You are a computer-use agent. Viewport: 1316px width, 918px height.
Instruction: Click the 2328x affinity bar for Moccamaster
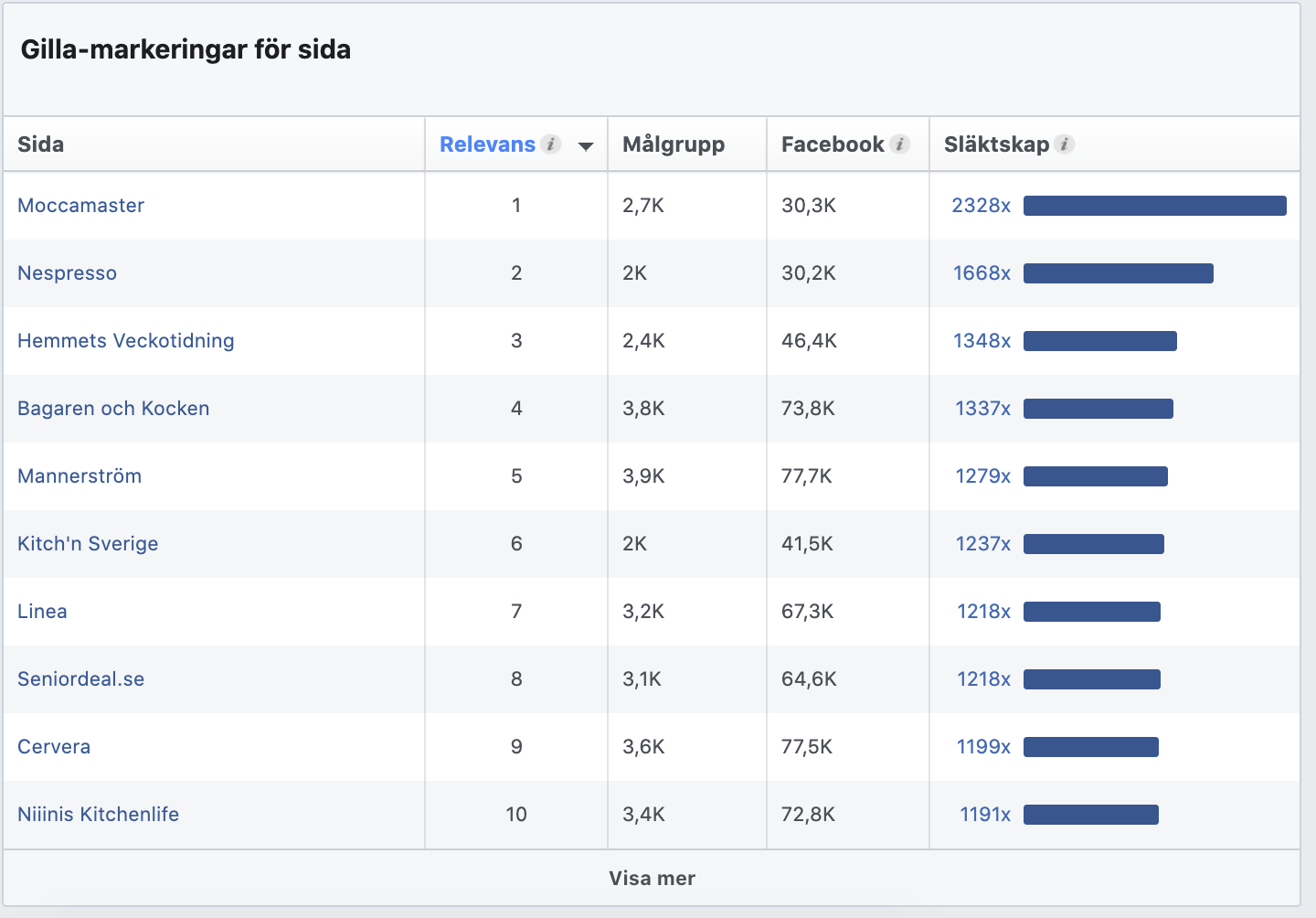[1154, 206]
